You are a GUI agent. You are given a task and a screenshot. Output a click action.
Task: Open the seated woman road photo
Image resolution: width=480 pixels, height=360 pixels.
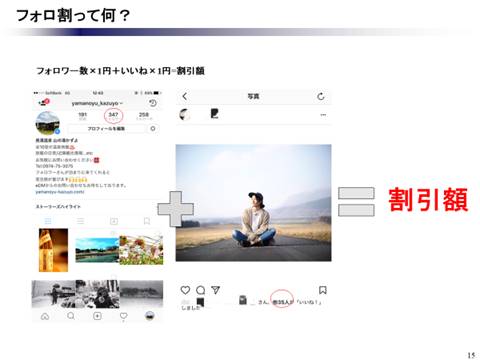pos(254,203)
